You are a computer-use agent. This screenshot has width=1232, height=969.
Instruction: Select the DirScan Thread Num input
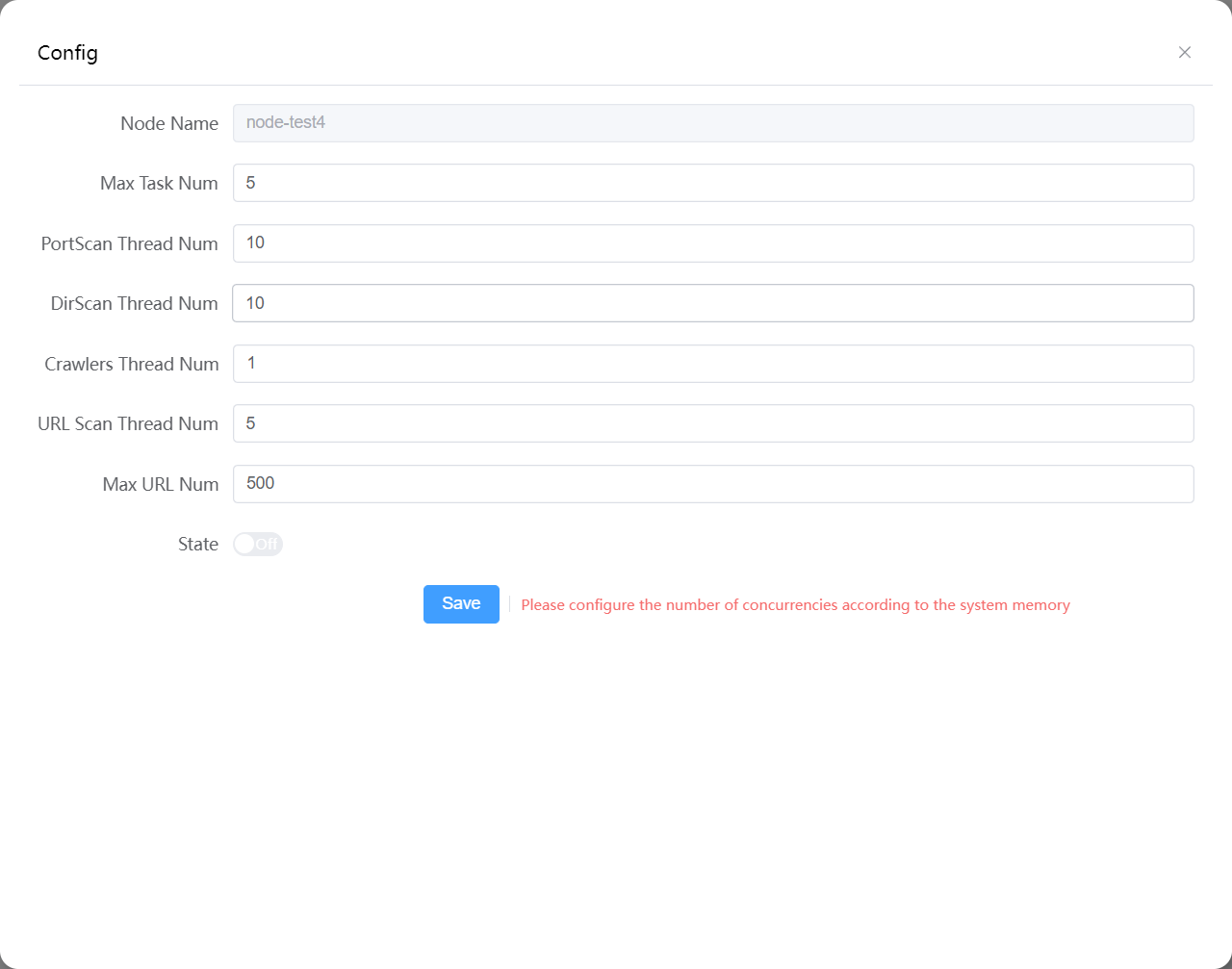(x=712, y=303)
